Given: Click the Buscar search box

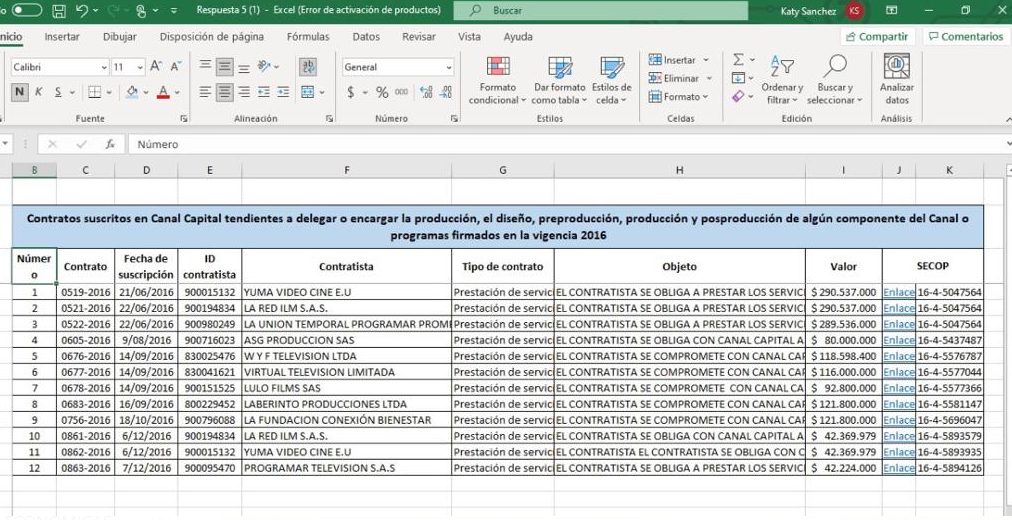Looking at the screenshot, I should [x=600, y=10].
